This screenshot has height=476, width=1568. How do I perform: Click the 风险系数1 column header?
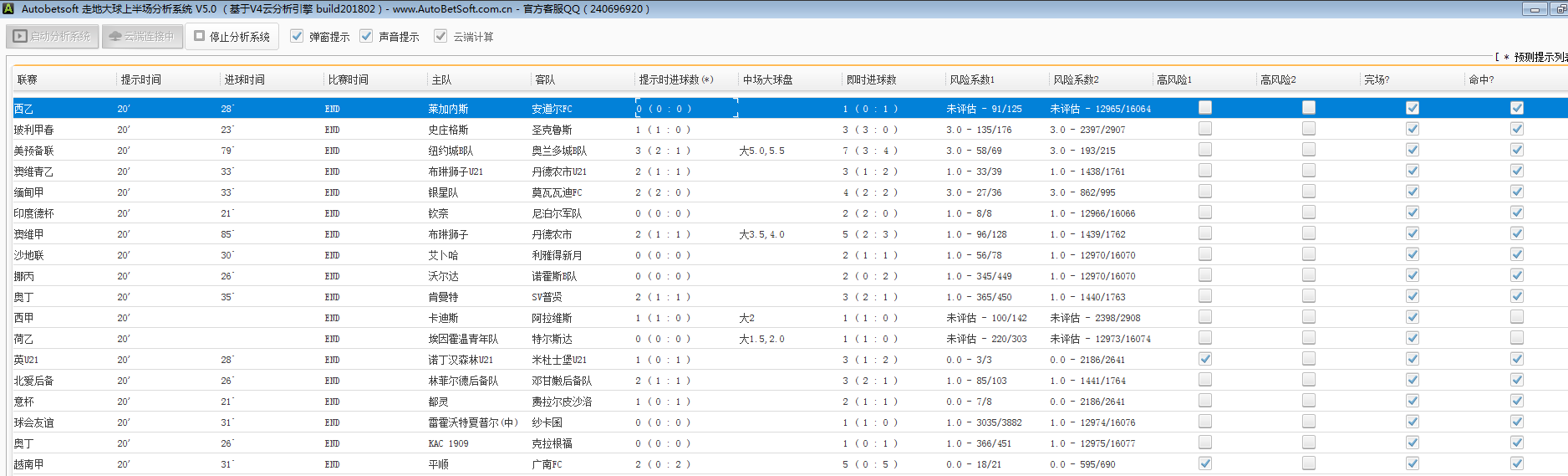[971, 79]
